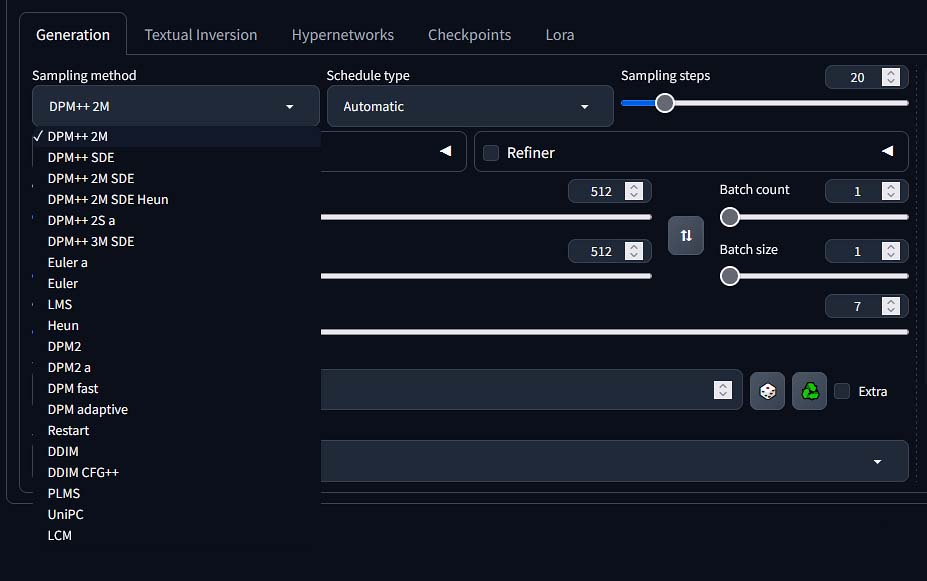This screenshot has width=927, height=581.
Task: Click the swap width and height arrows button
Action: point(686,236)
